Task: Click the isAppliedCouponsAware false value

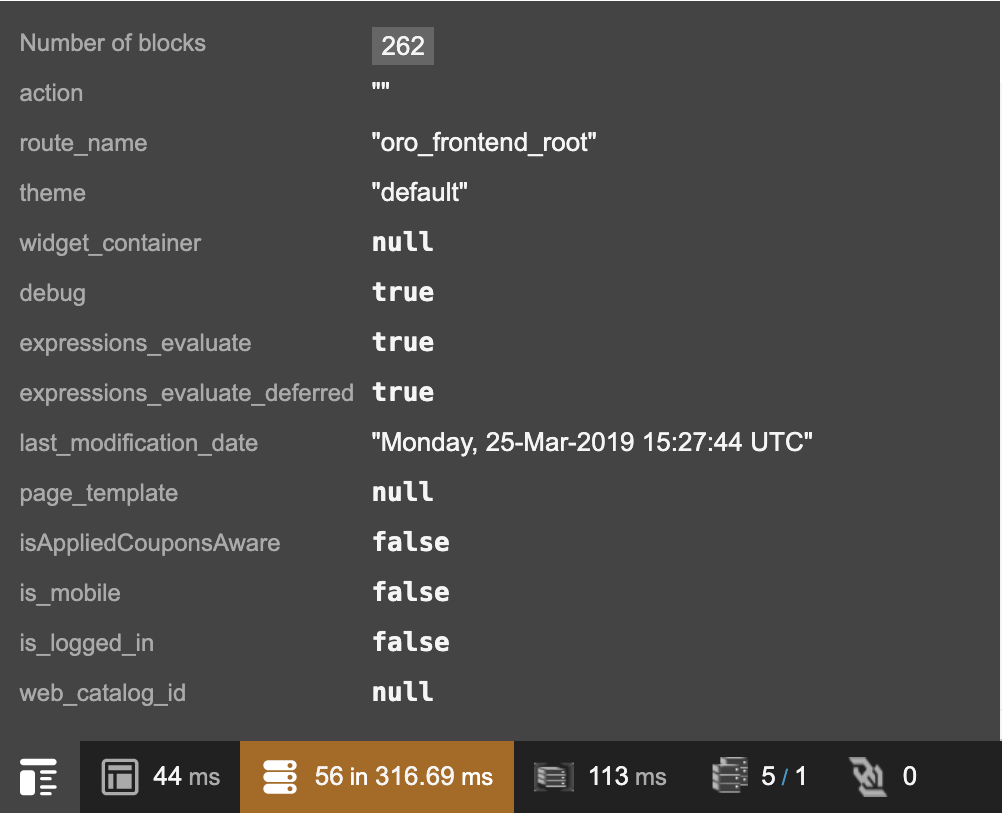Action: click(411, 543)
